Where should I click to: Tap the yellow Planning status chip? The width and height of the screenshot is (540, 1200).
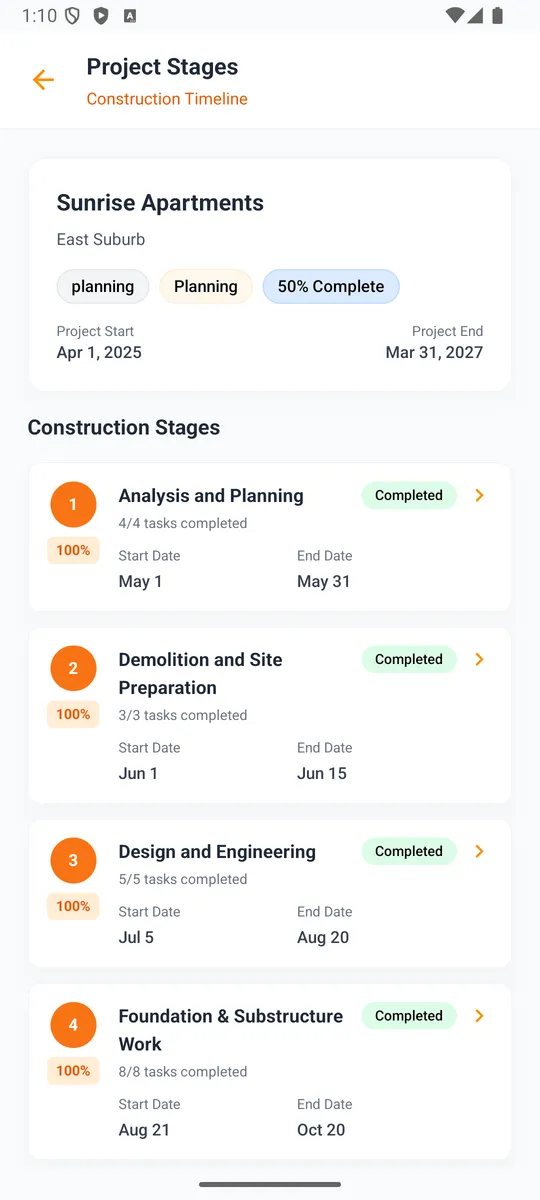pos(206,286)
